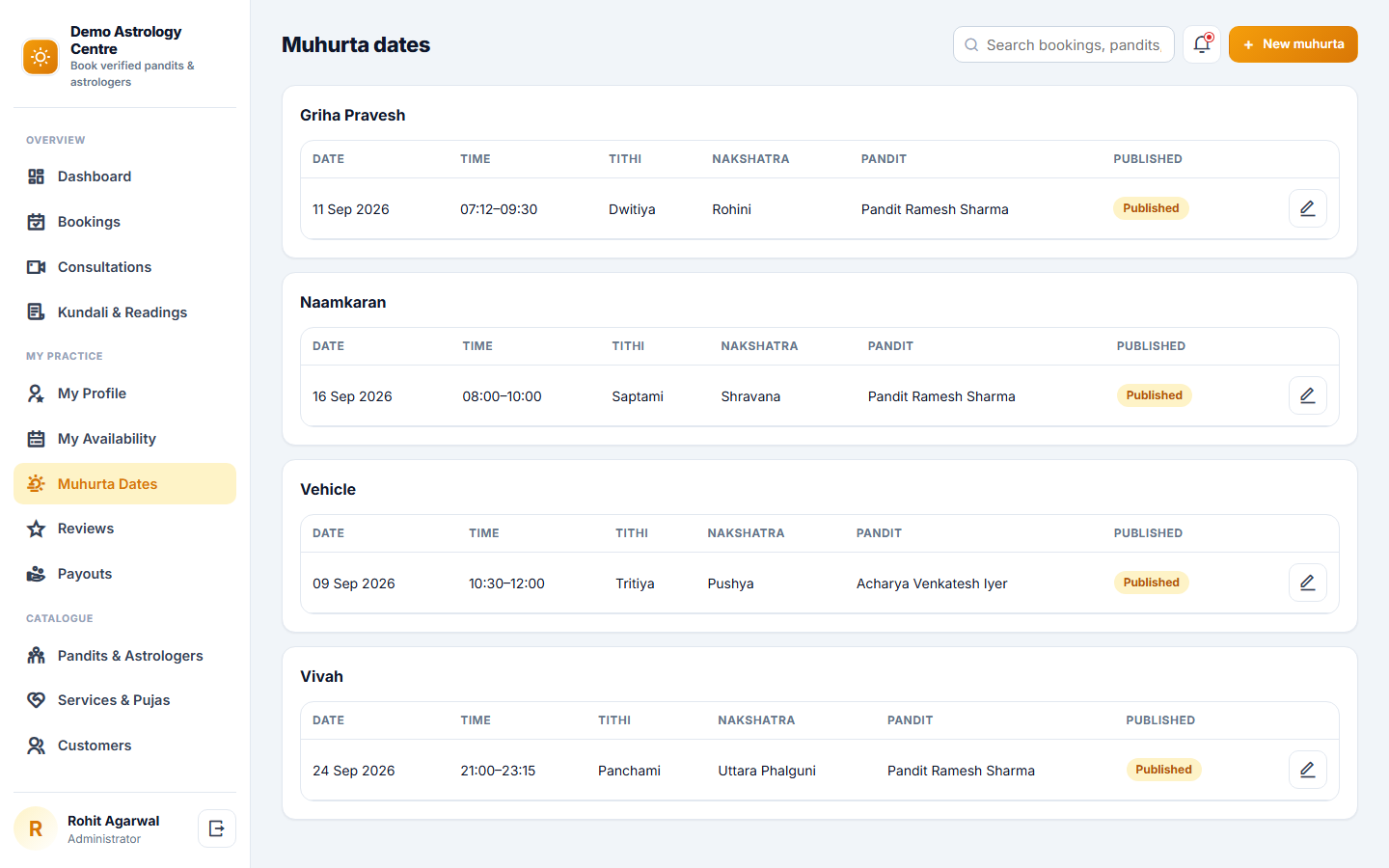Click the My Availability calendar icon
The image size is (1389, 868).
tap(36, 439)
